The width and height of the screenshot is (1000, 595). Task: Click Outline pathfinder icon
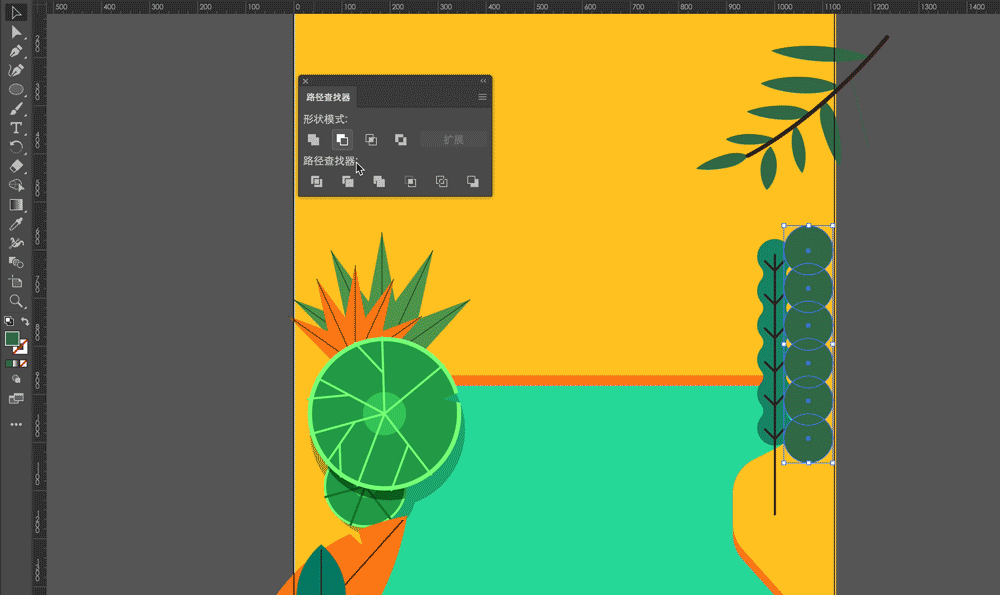441,182
